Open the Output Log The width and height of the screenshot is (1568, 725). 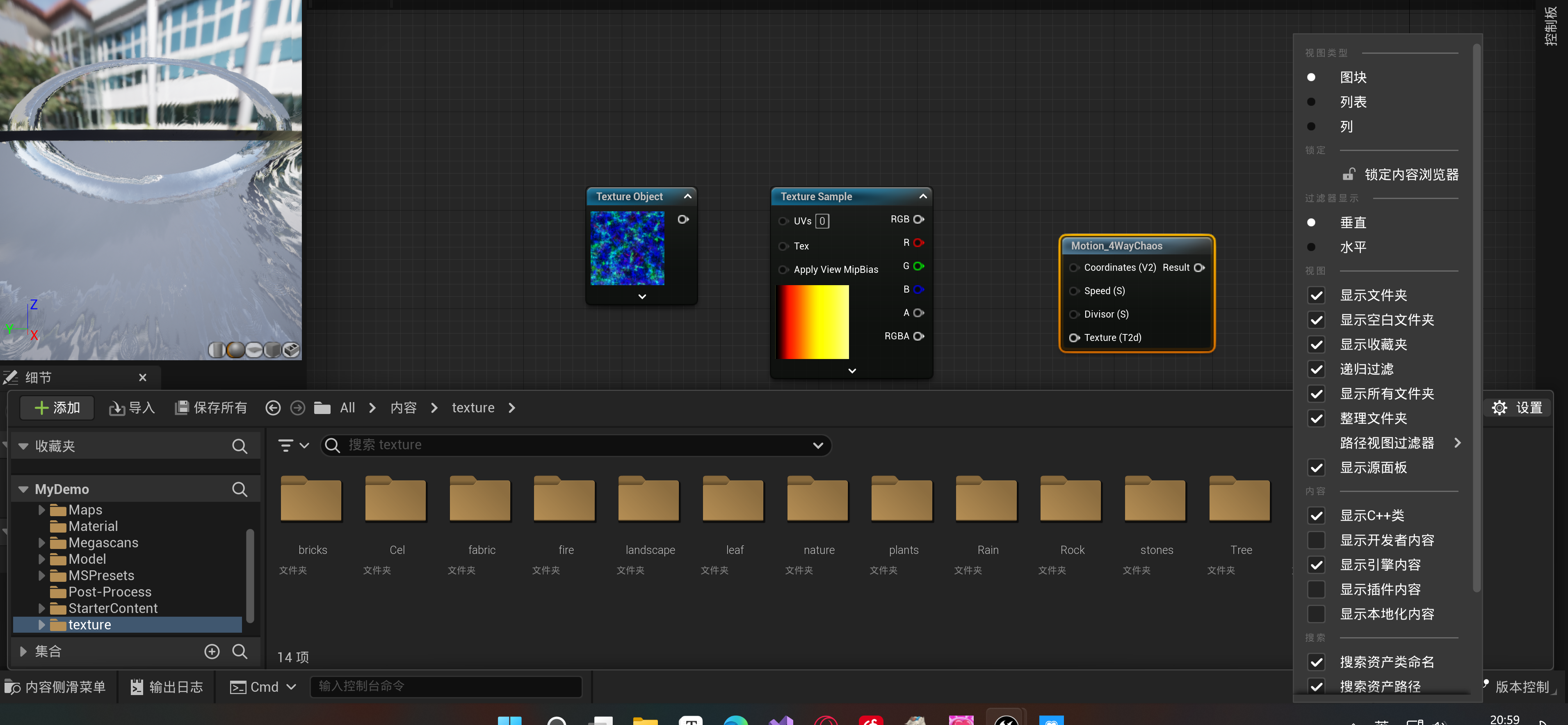[167, 687]
